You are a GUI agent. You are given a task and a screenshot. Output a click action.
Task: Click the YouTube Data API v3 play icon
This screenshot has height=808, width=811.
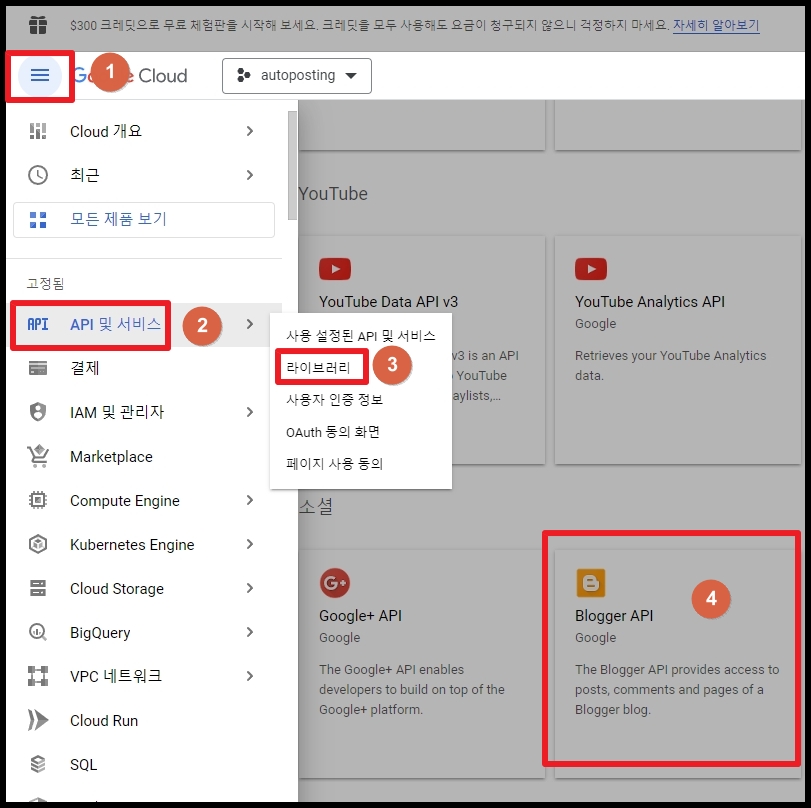(x=335, y=269)
